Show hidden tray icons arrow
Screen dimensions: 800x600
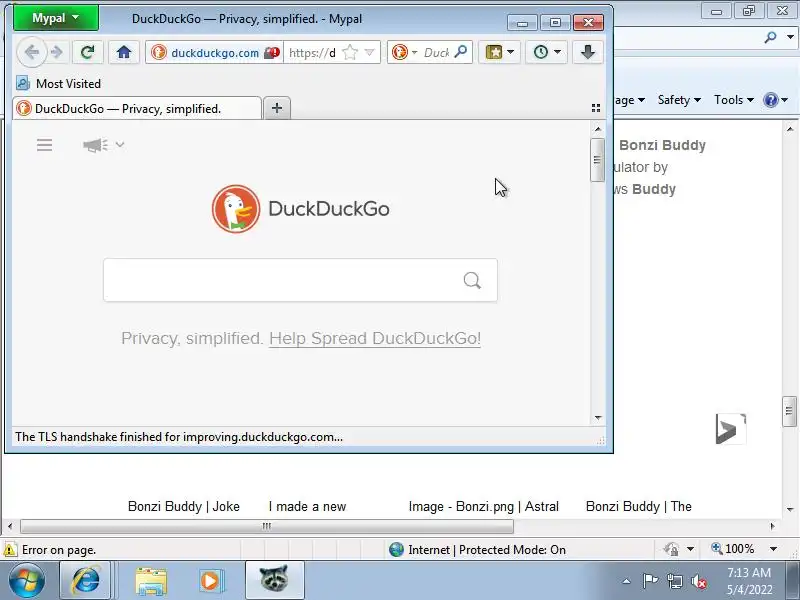pos(627,581)
